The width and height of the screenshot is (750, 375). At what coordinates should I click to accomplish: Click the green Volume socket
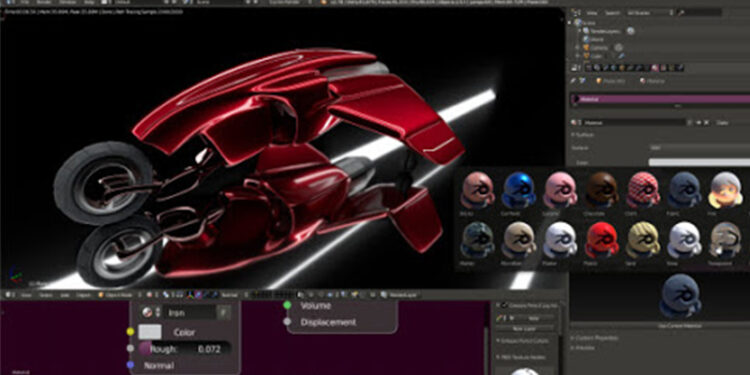click(x=287, y=305)
